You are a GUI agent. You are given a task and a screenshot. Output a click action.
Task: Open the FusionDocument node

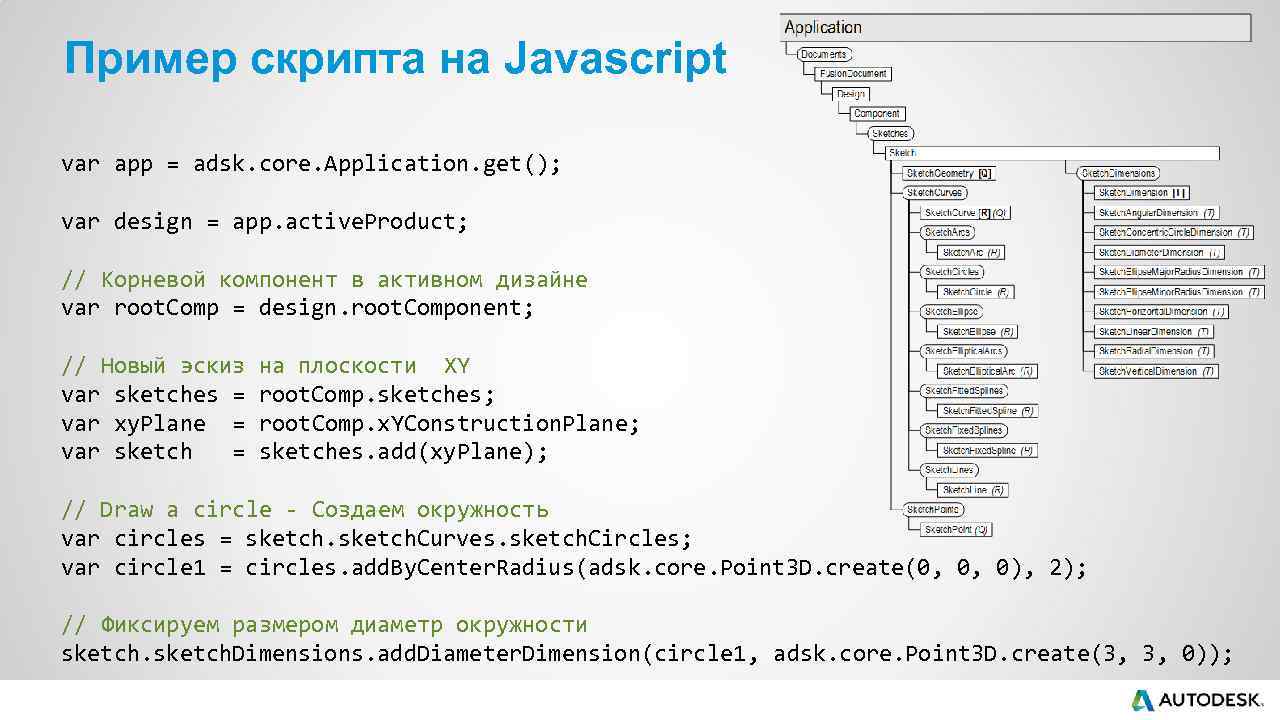point(854,74)
